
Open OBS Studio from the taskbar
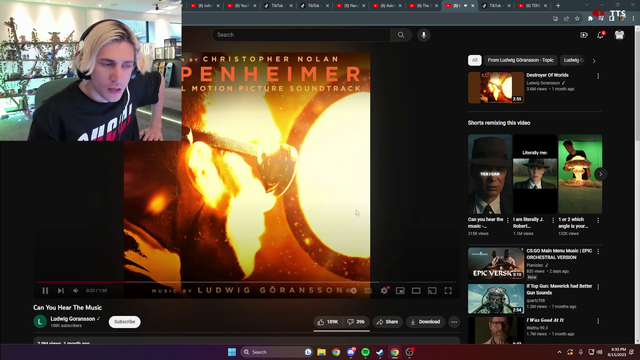click(x=409, y=352)
